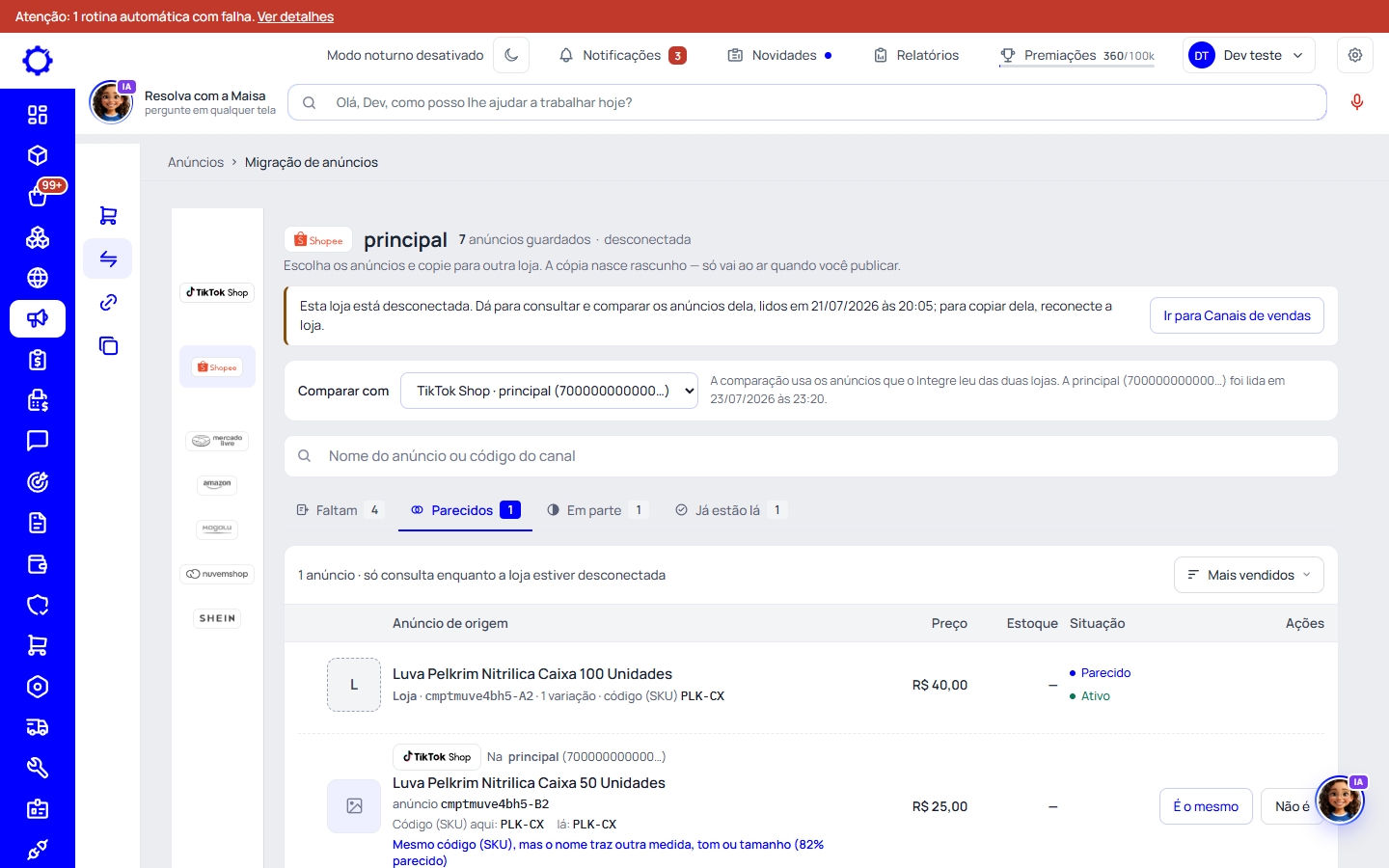Open the settings gear icon at top right
1389x868 pixels.
1355,55
